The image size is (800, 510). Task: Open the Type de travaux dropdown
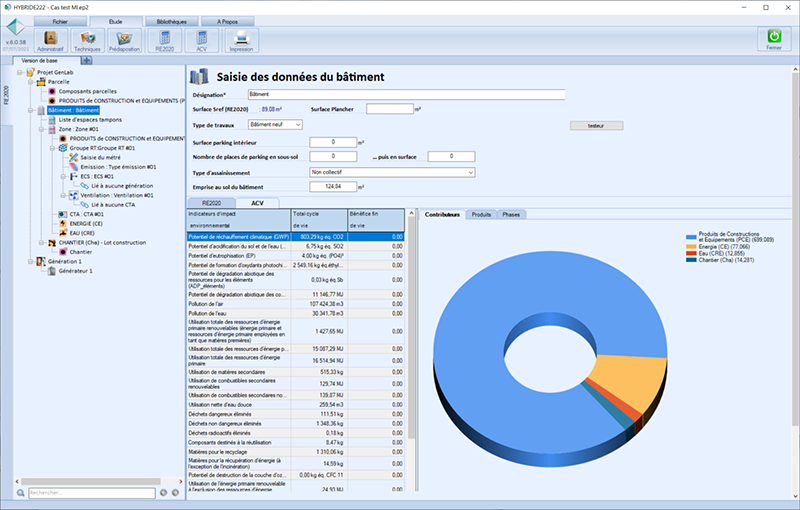pos(276,124)
